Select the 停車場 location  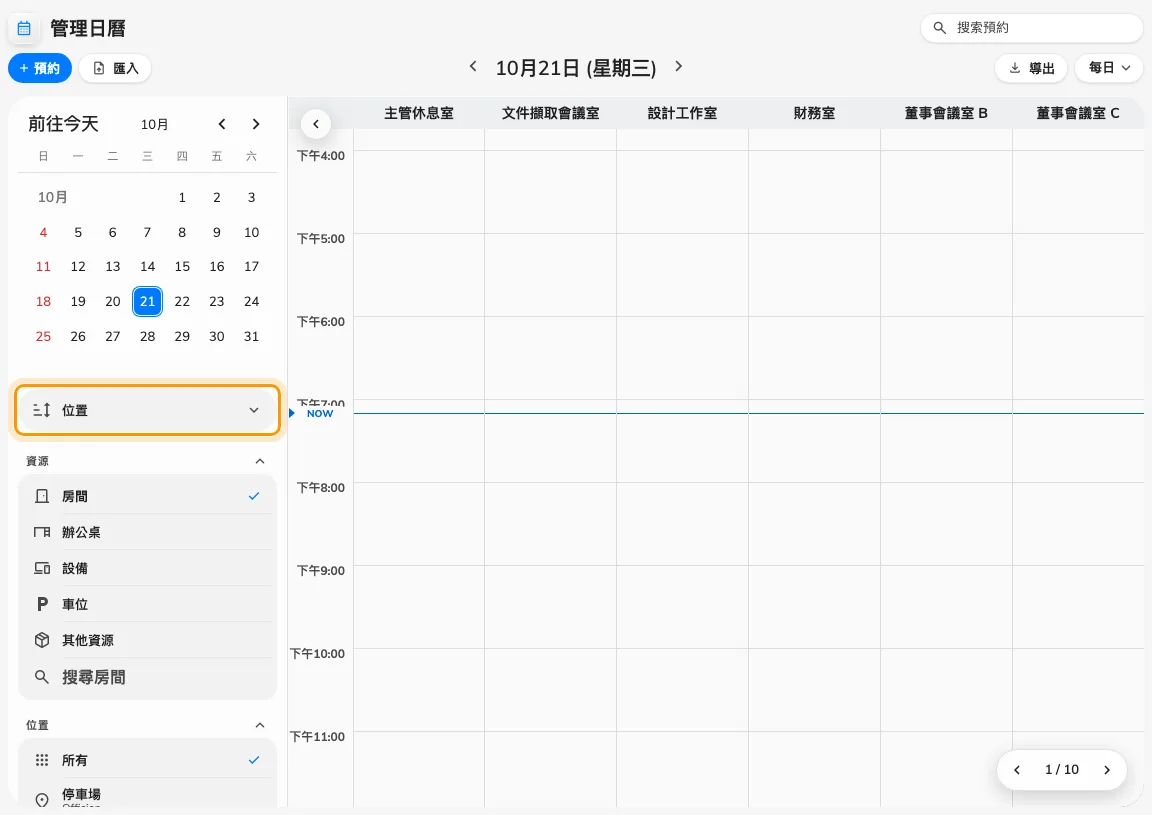click(x=147, y=796)
